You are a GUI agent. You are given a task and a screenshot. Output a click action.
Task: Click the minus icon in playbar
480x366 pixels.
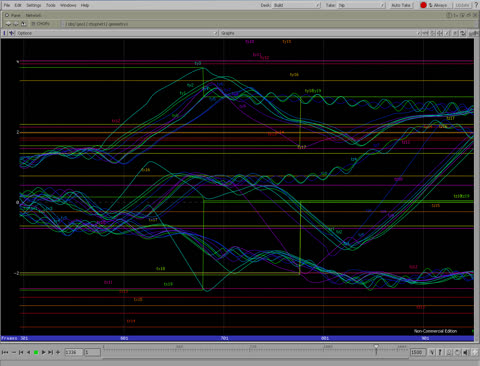(14, 352)
